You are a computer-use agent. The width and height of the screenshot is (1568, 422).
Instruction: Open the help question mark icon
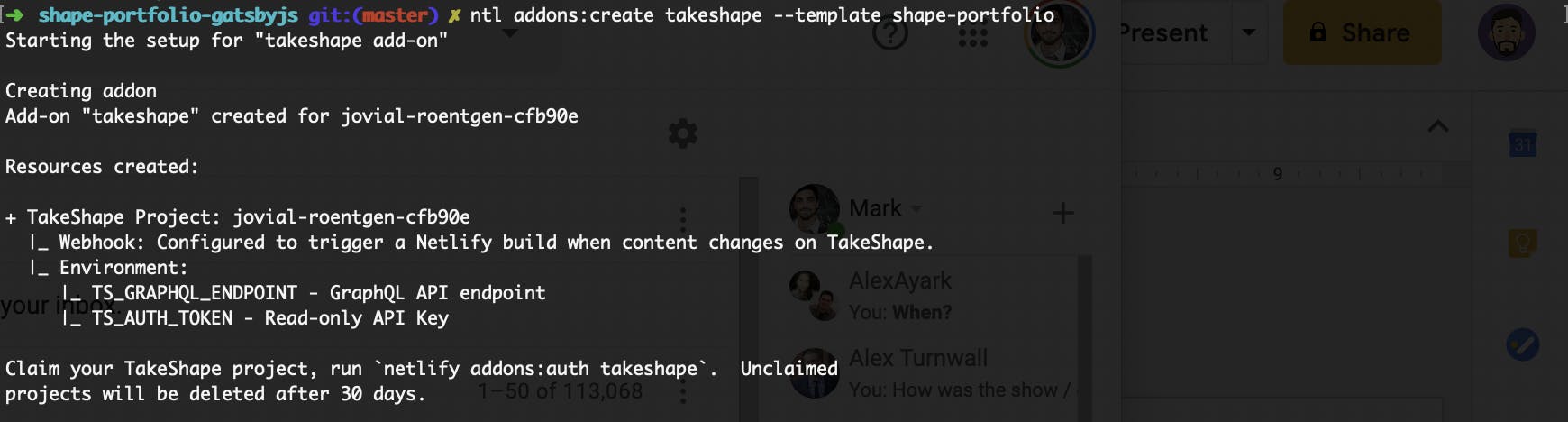[890, 34]
